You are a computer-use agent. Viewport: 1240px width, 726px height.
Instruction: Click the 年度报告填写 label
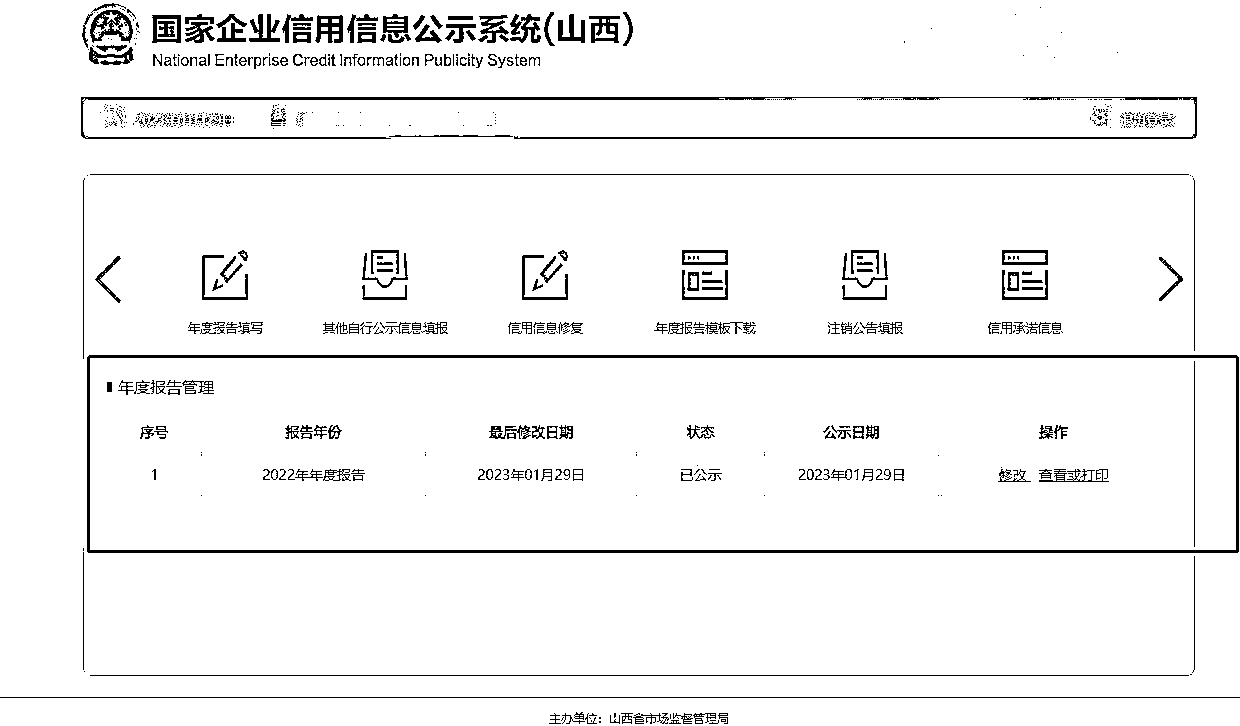(x=225, y=328)
